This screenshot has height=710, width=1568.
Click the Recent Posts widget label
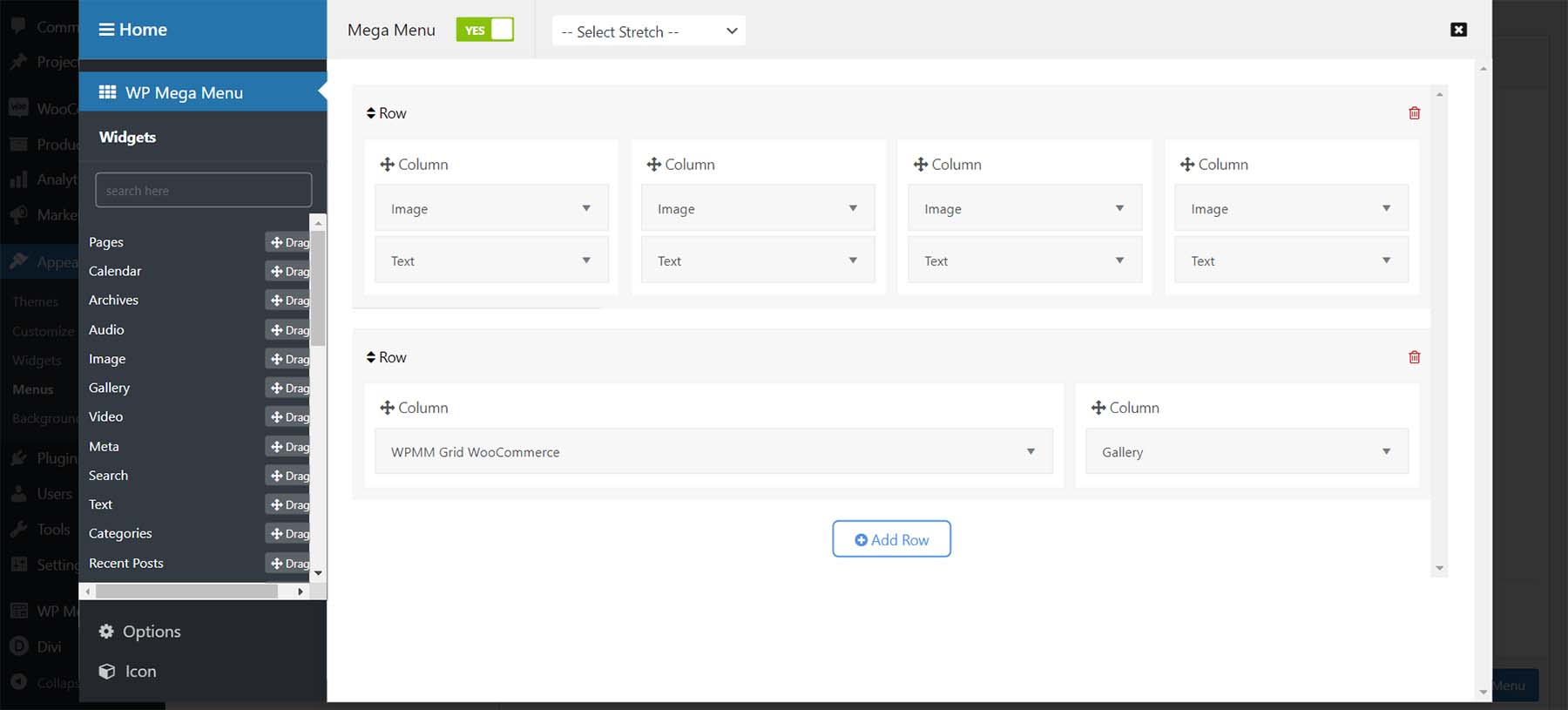pyautogui.click(x=126, y=563)
